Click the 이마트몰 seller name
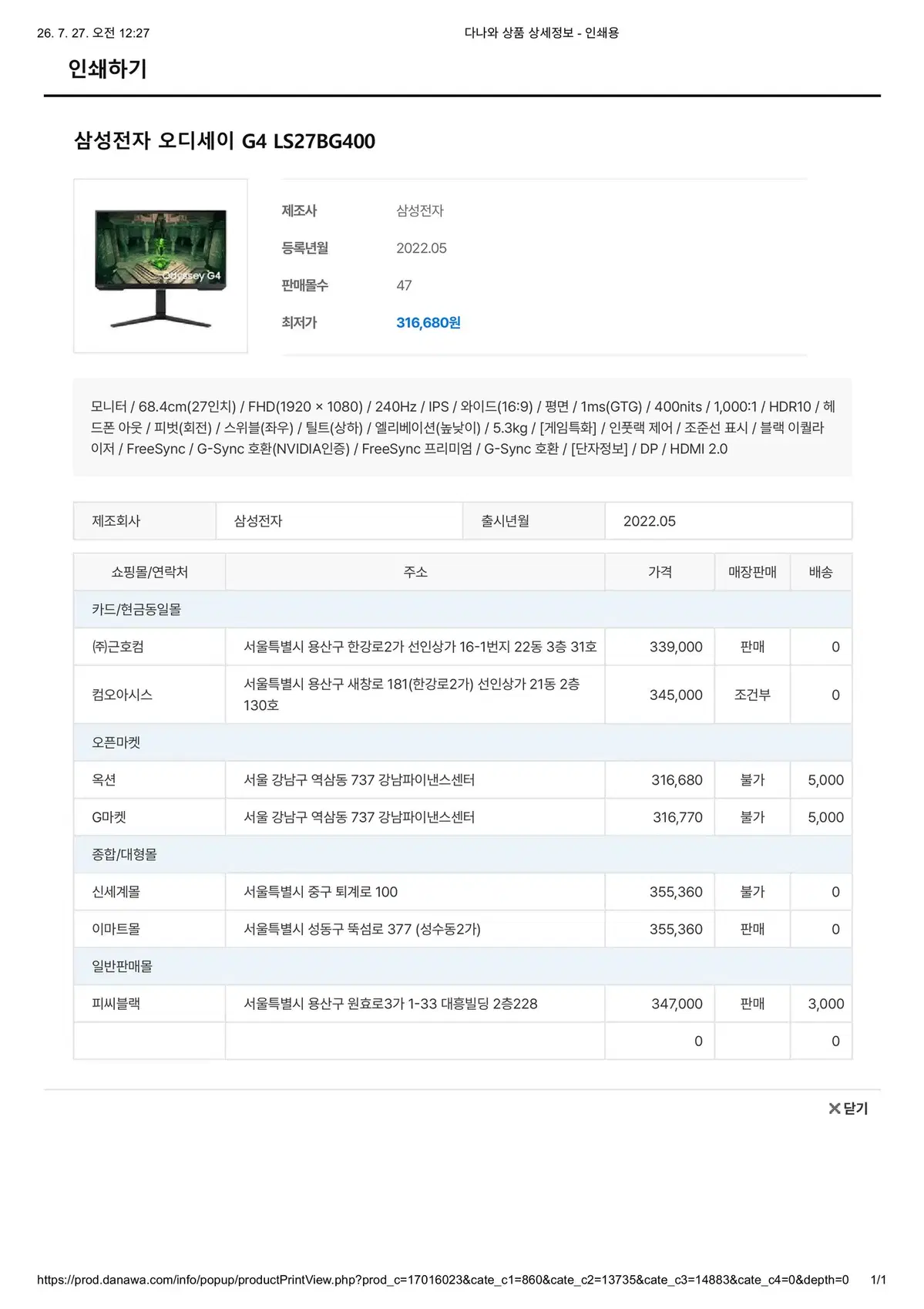 116,929
